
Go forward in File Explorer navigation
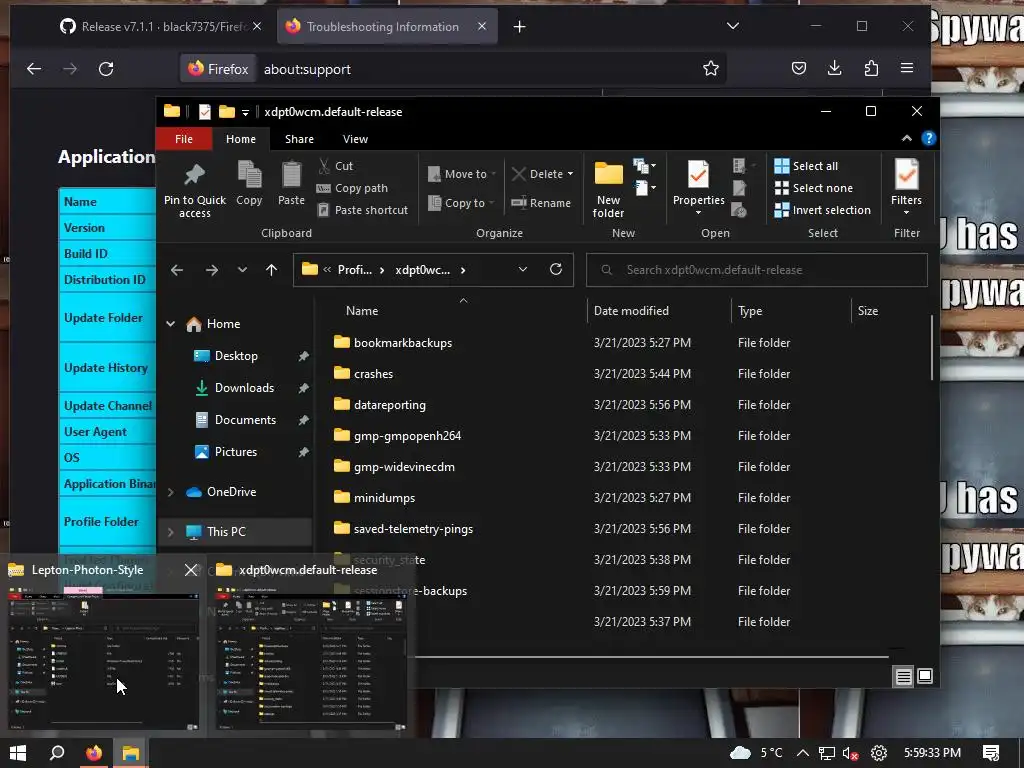[x=212, y=270]
